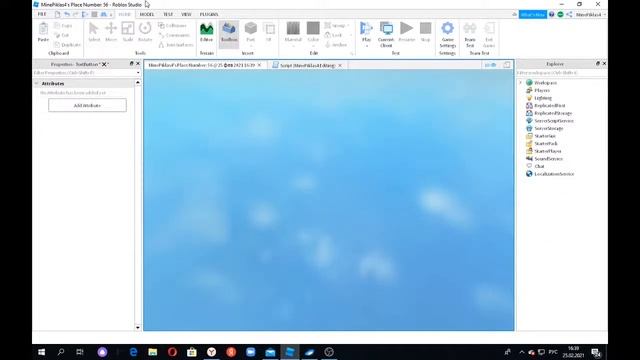Select Players in Explorer
Image resolution: width=640 pixels, height=360 pixels.
click(x=542, y=90)
